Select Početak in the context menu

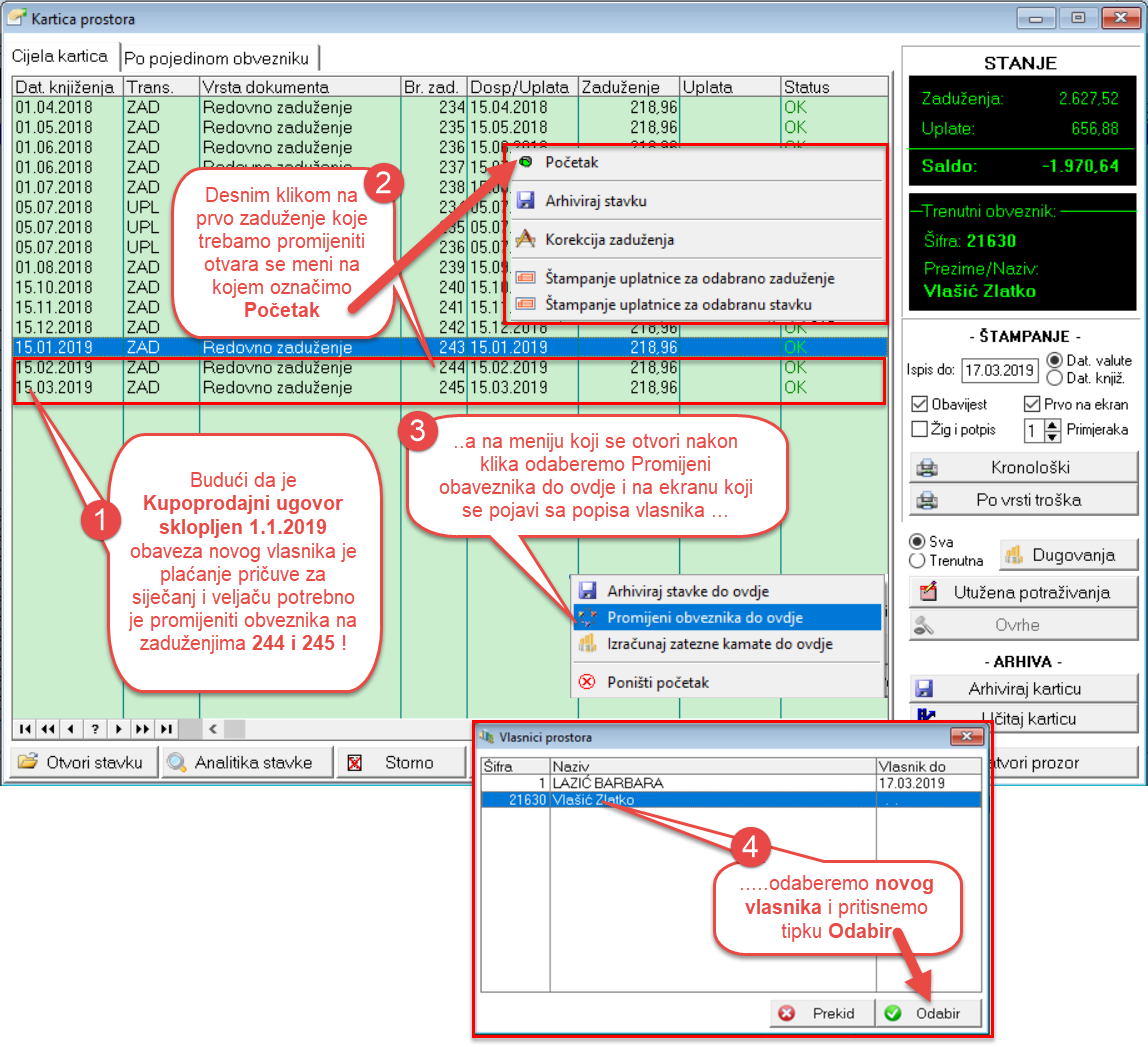pyautogui.click(x=571, y=163)
